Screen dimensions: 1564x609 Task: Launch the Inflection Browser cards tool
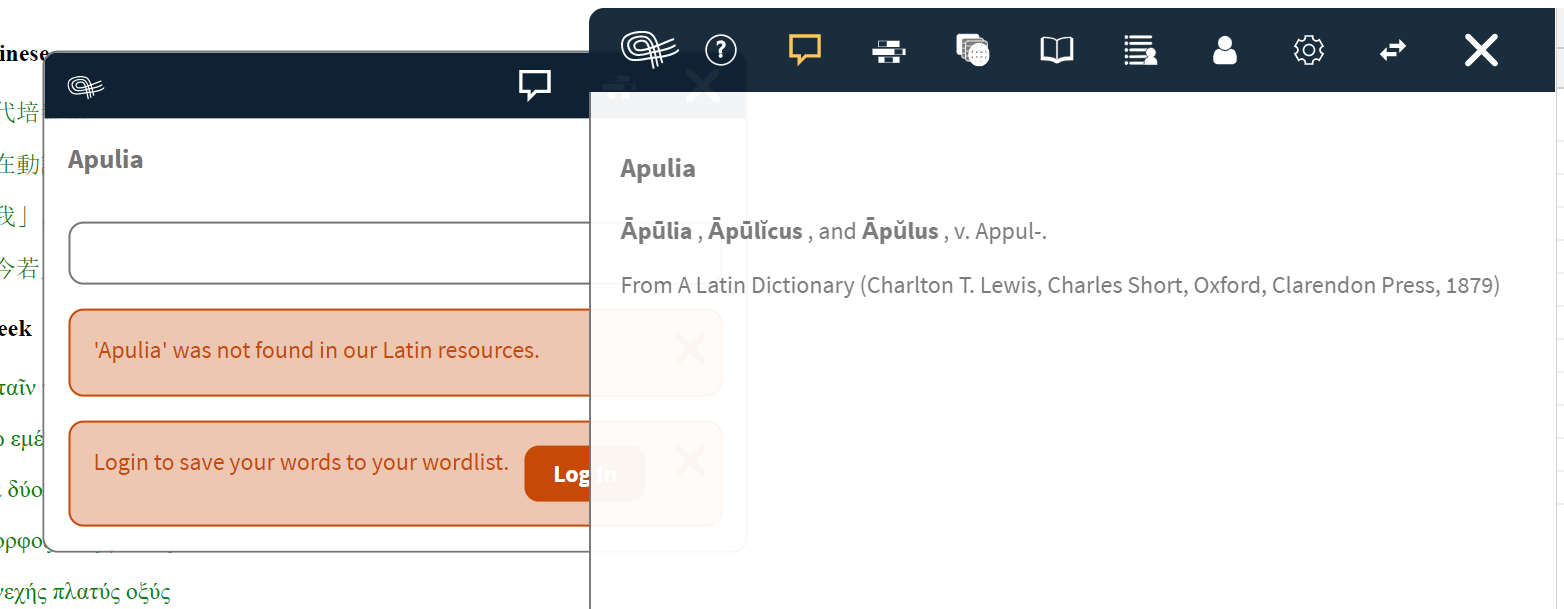972,50
